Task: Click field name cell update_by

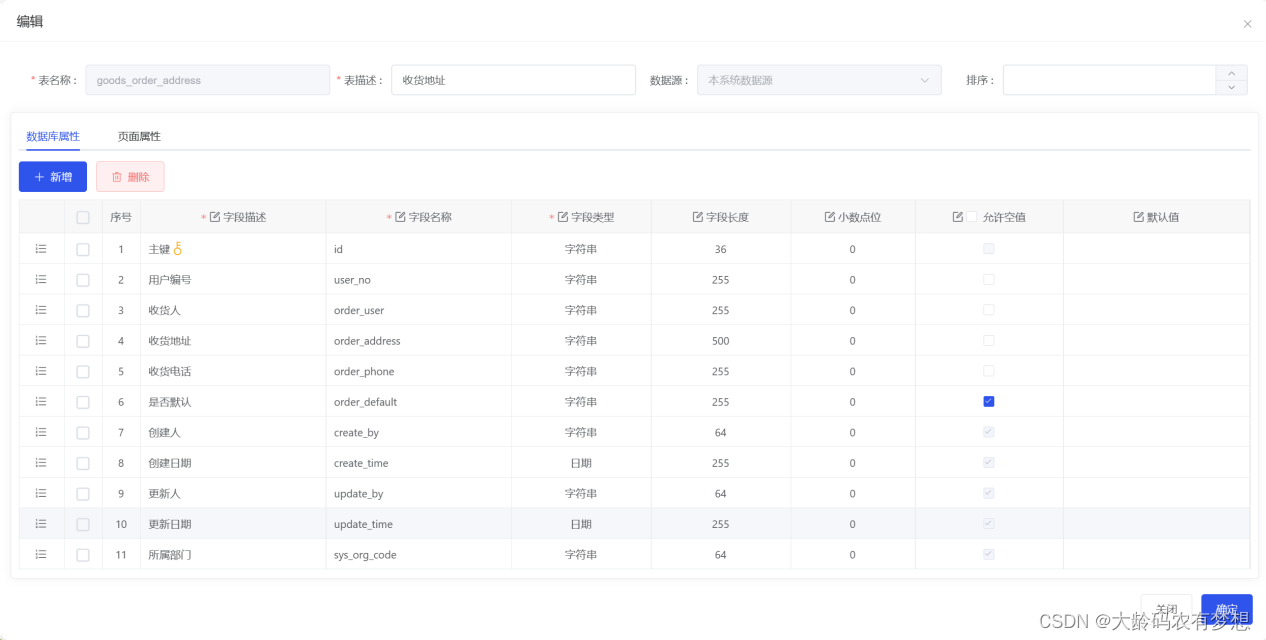Action: pos(419,493)
